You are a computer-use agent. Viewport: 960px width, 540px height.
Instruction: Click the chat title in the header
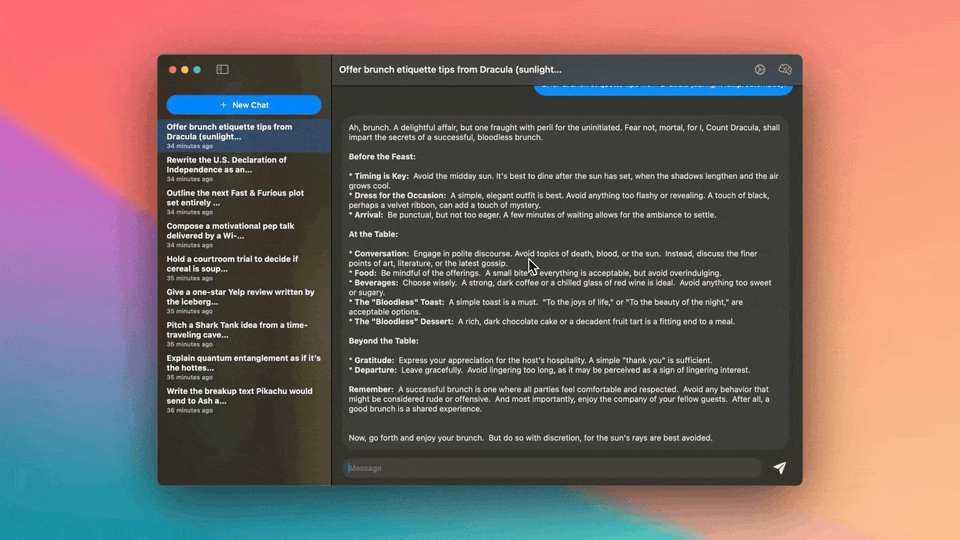[x=450, y=70]
